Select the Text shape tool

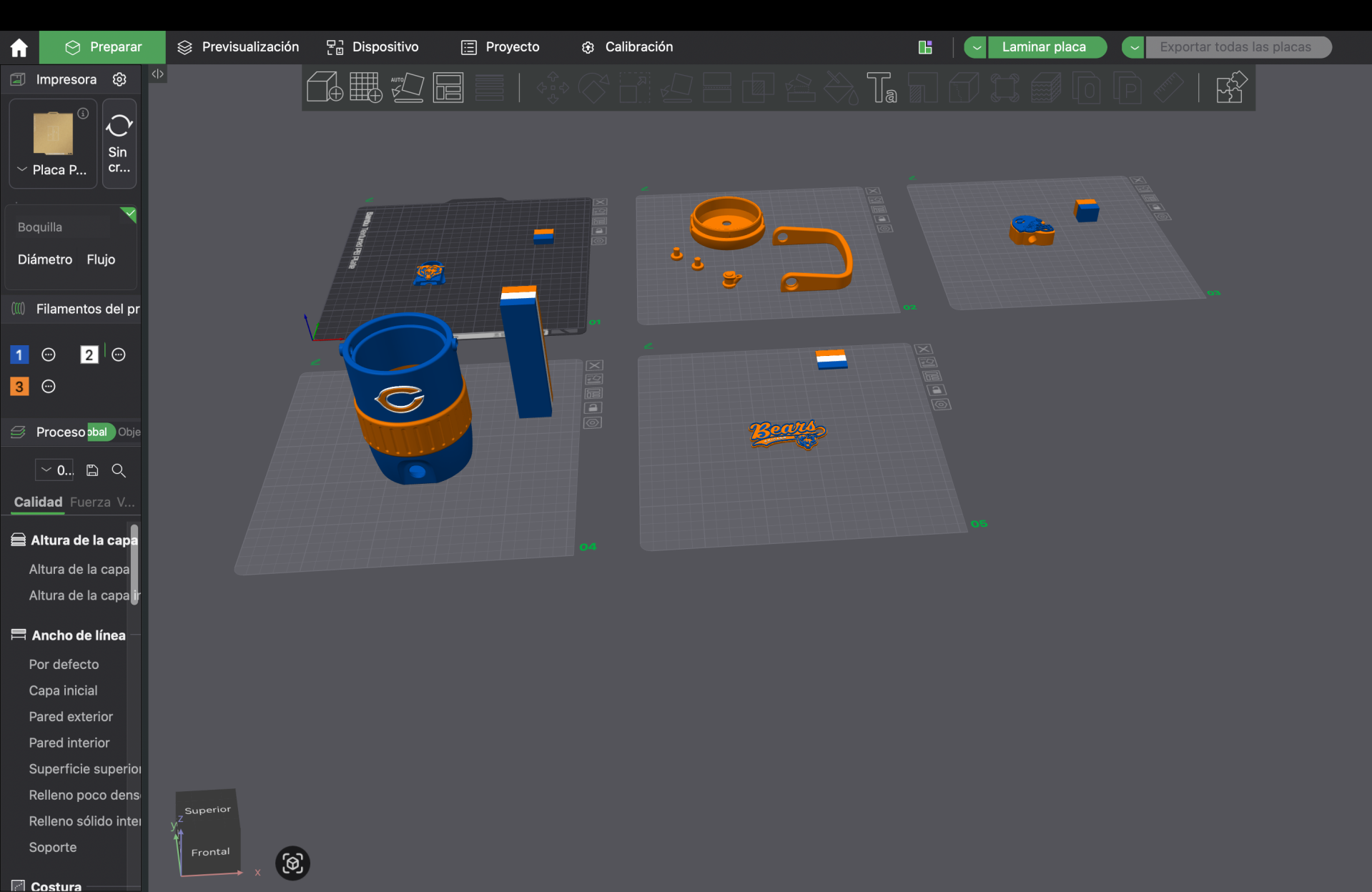881,87
